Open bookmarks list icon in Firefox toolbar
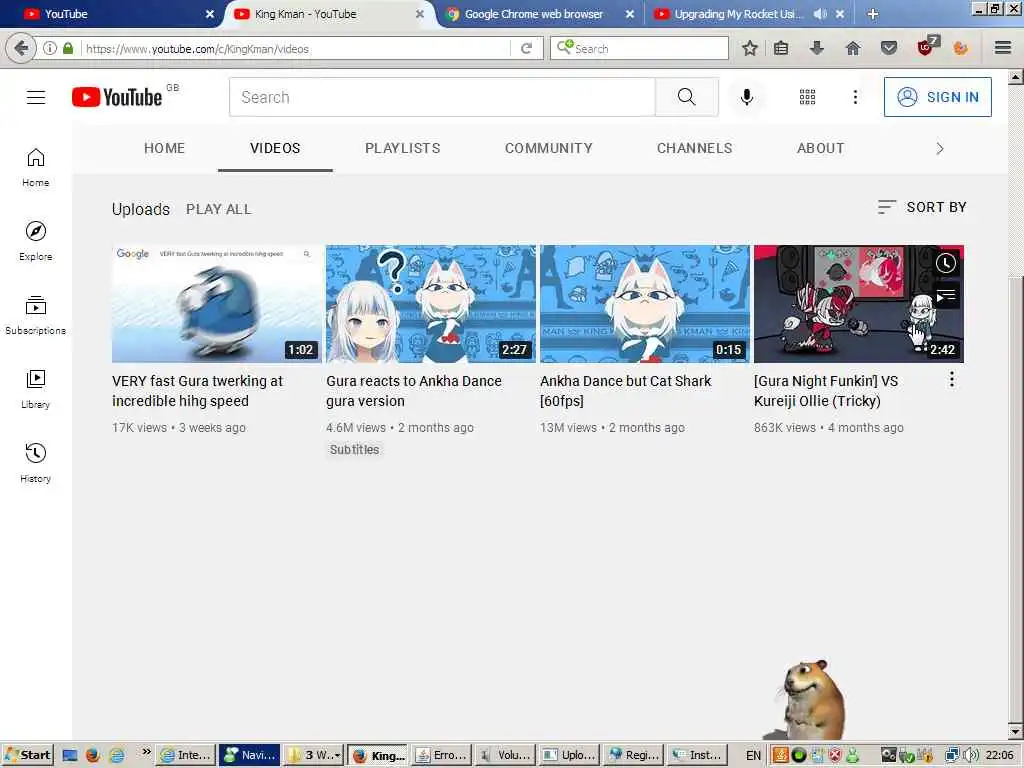This screenshot has width=1024, height=768. [781, 48]
